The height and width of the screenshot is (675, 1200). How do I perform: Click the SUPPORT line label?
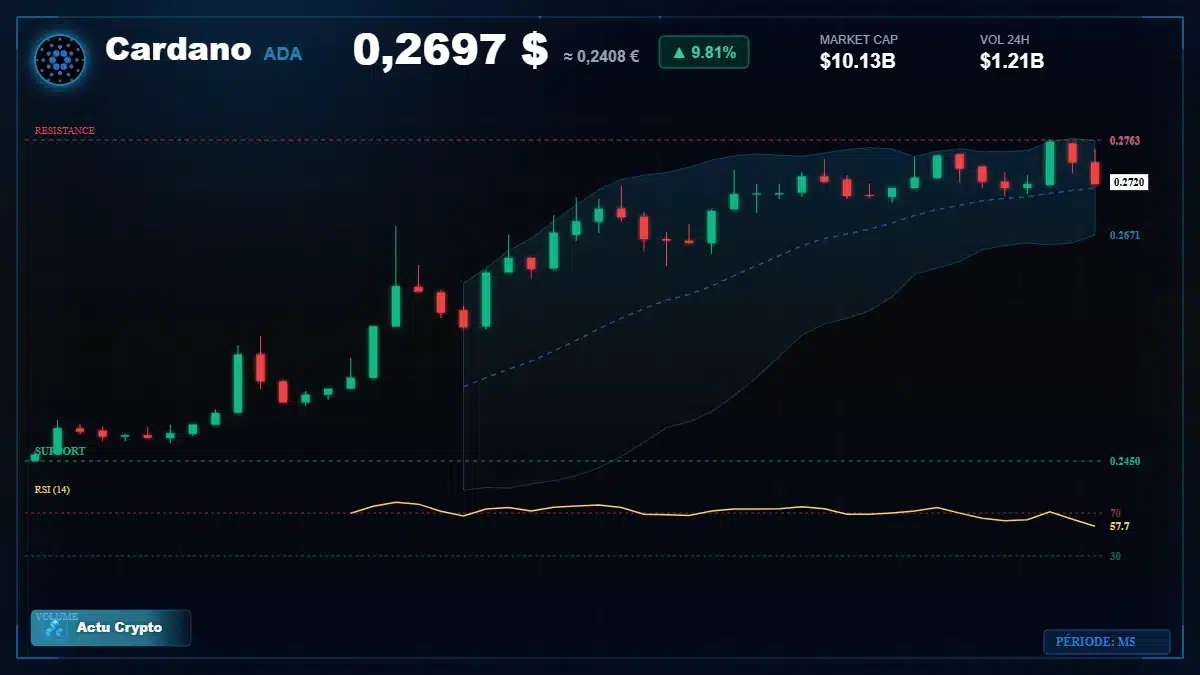[60, 451]
